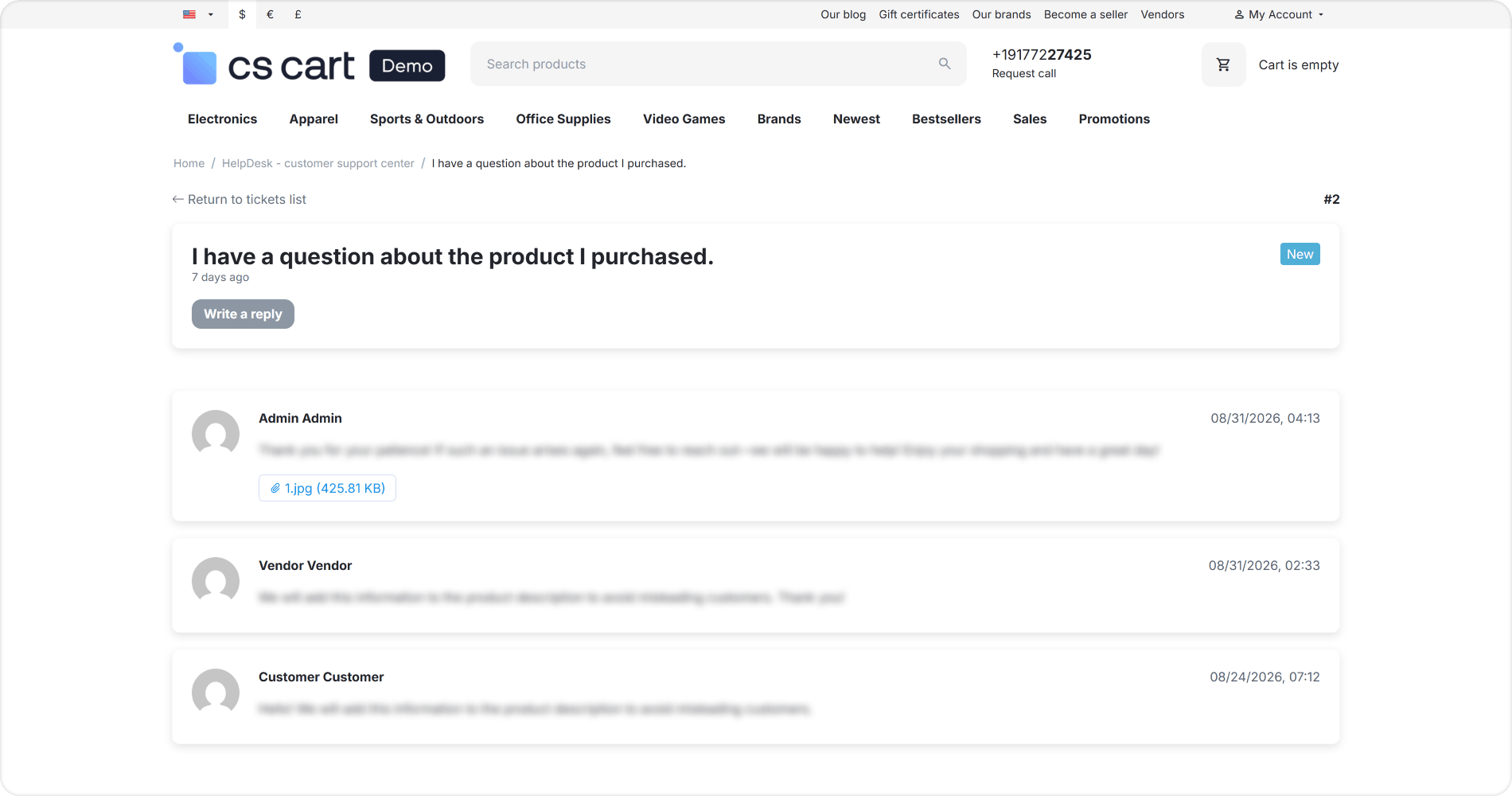Open the Electronics category
1512x796 pixels.
pos(222,119)
